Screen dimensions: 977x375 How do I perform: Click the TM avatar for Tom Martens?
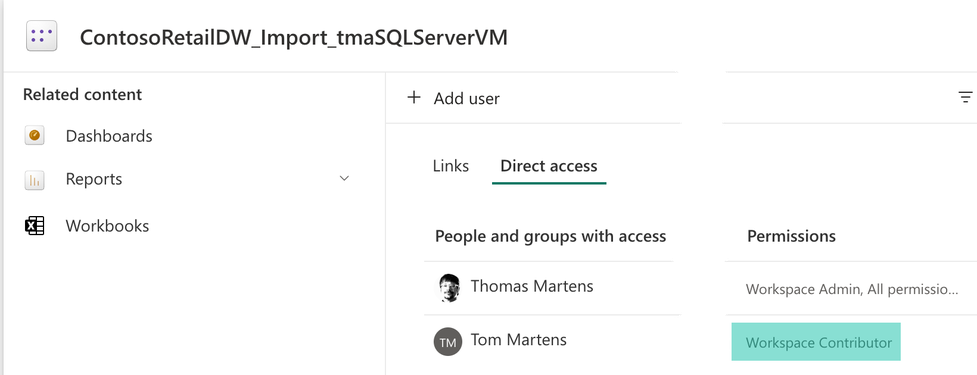[x=447, y=341]
